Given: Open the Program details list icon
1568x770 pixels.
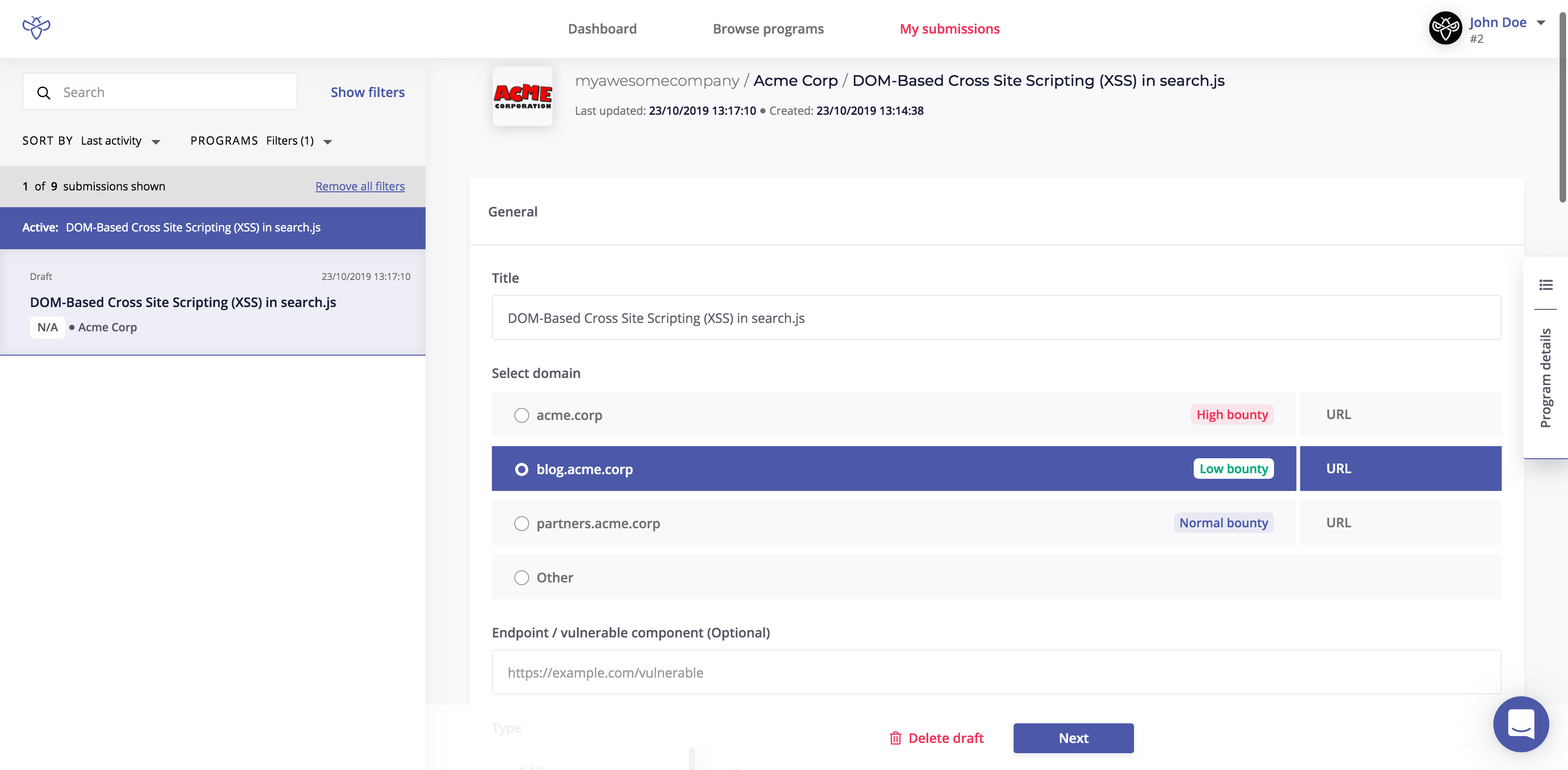Looking at the screenshot, I should click(x=1546, y=285).
